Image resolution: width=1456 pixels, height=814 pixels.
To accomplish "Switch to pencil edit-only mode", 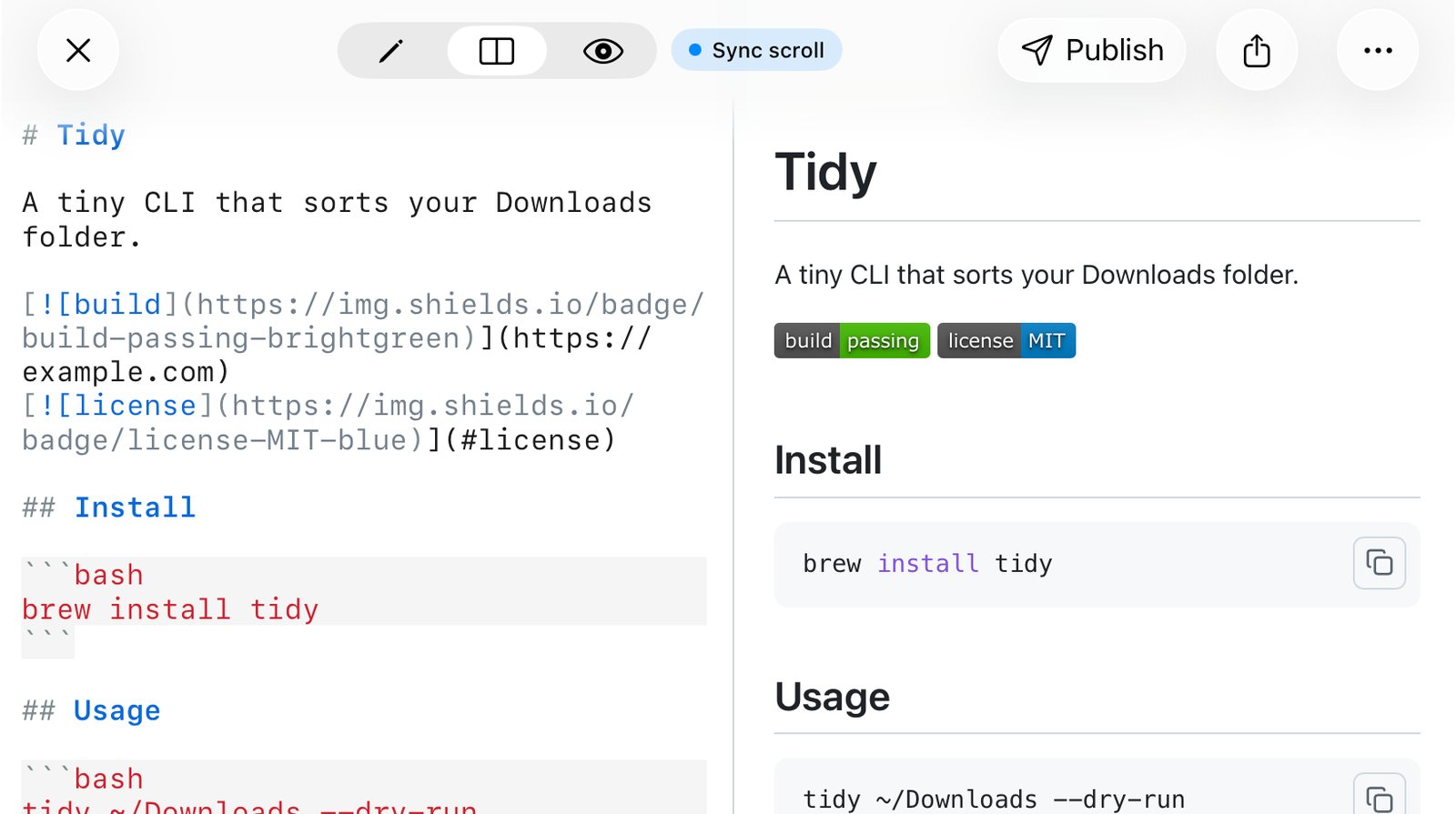I will [x=391, y=51].
